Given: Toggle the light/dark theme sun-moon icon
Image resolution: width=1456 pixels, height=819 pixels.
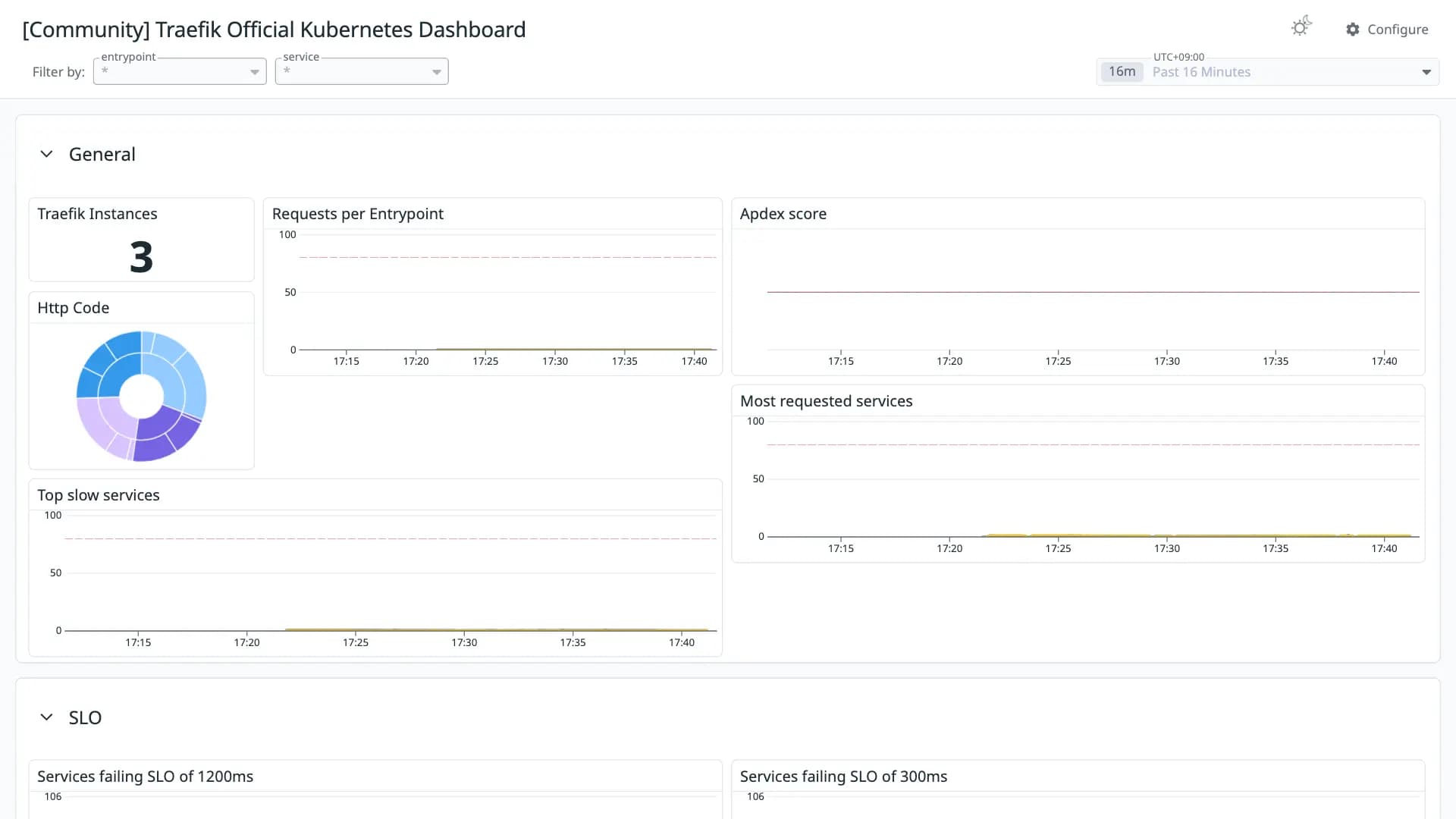Looking at the screenshot, I should click(x=1301, y=27).
